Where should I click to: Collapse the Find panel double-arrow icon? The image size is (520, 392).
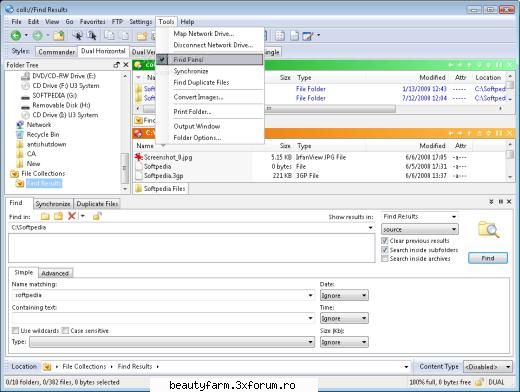click(491, 202)
